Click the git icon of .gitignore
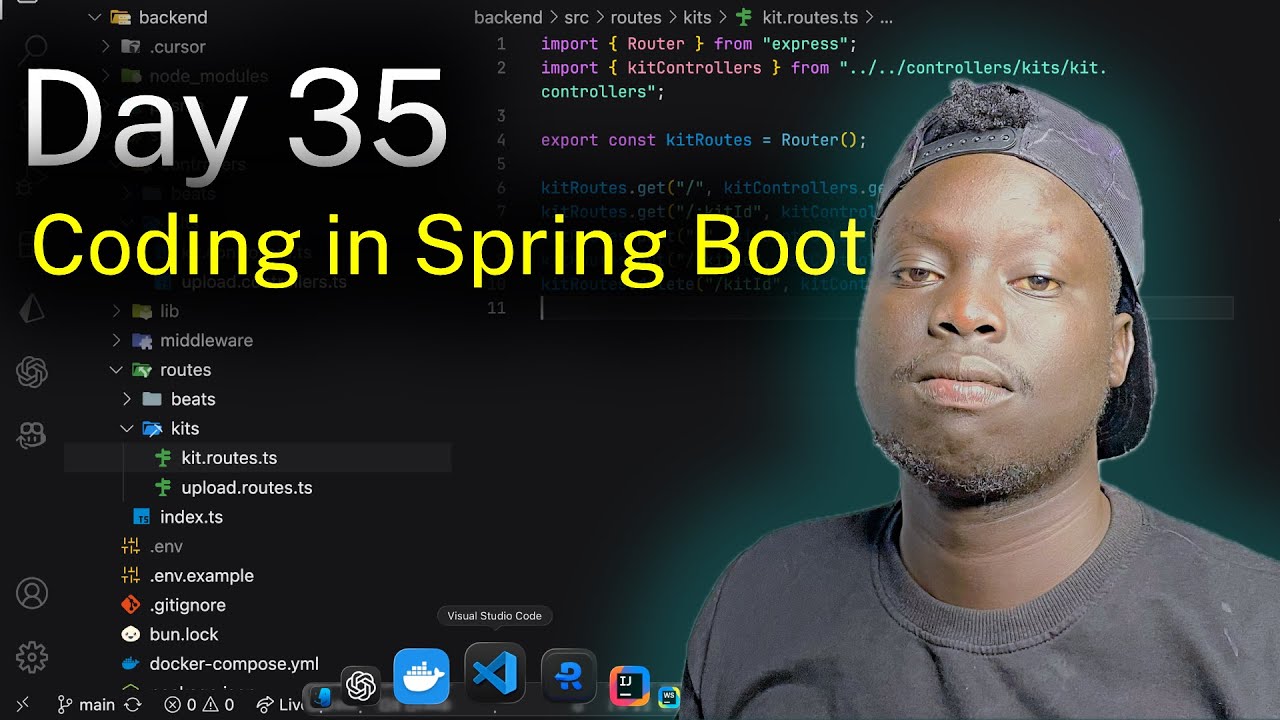Viewport: 1280px width, 720px height. click(x=130, y=605)
